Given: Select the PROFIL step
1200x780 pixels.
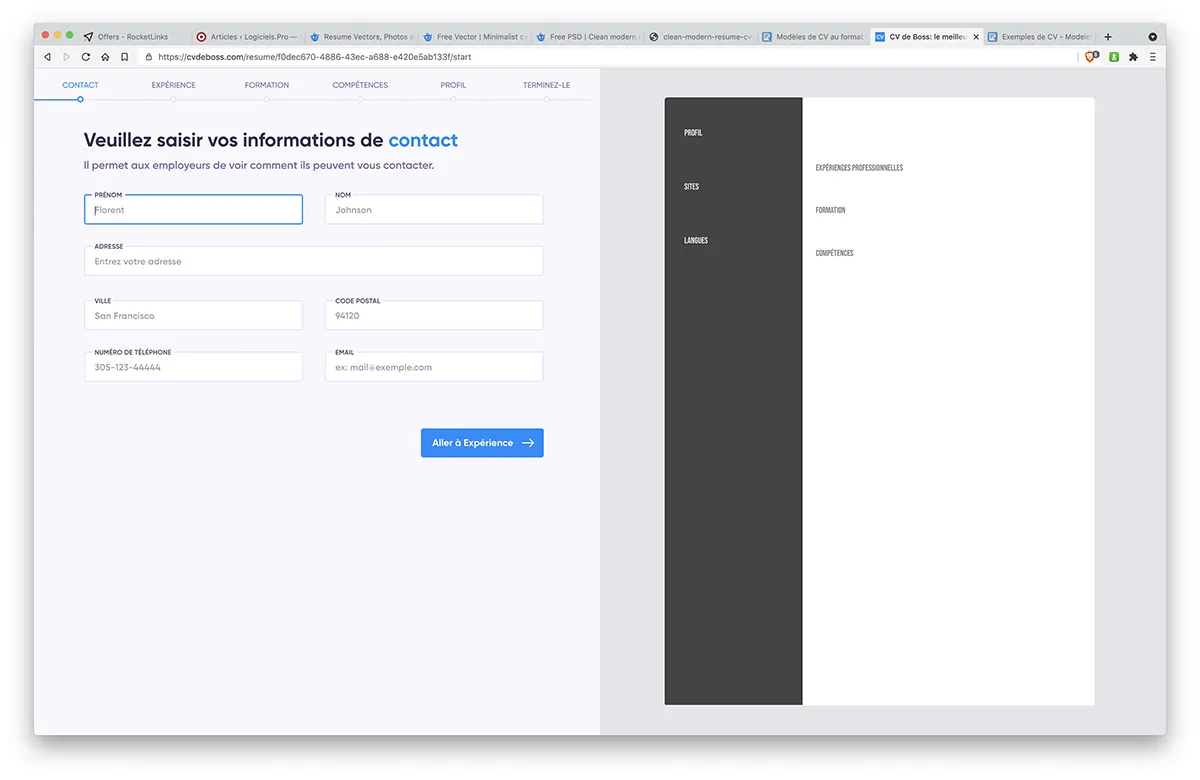Looking at the screenshot, I should [x=453, y=85].
